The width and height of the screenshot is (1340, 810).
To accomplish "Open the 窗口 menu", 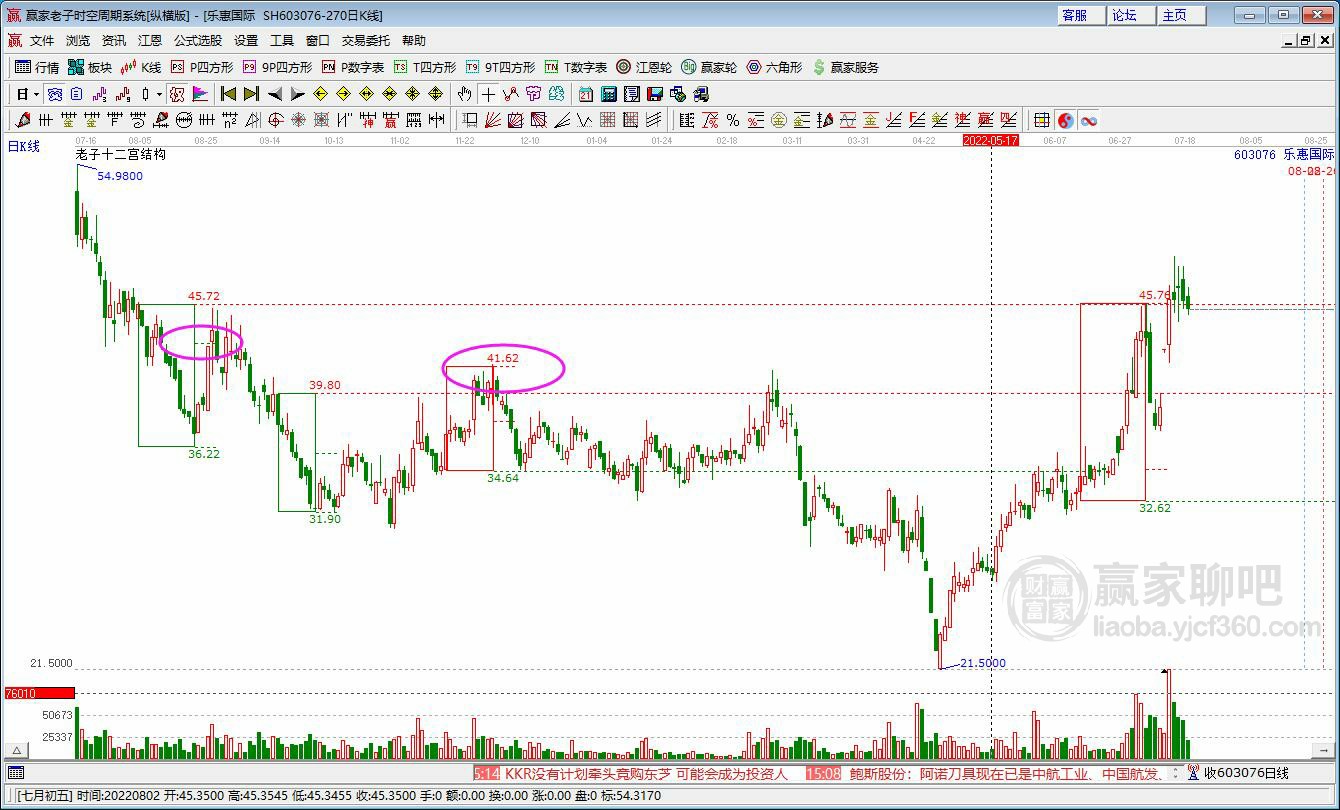I will pyautogui.click(x=318, y=41).
